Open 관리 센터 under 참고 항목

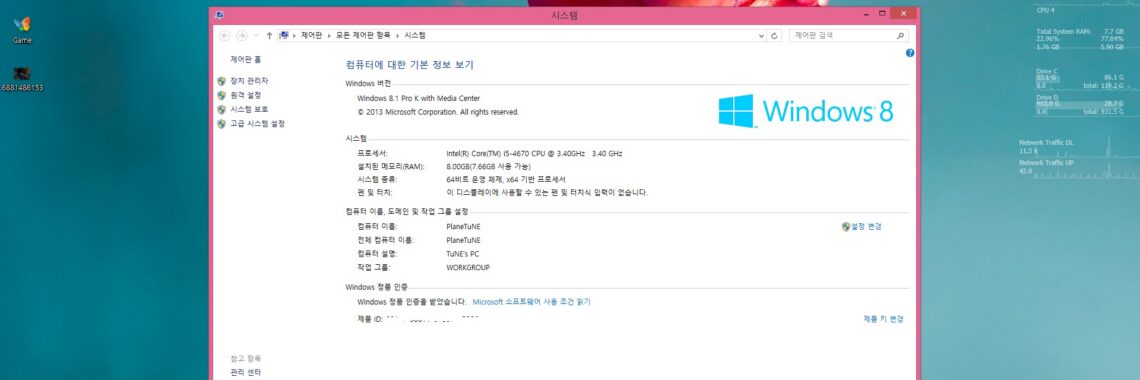[x=246, y=372]
